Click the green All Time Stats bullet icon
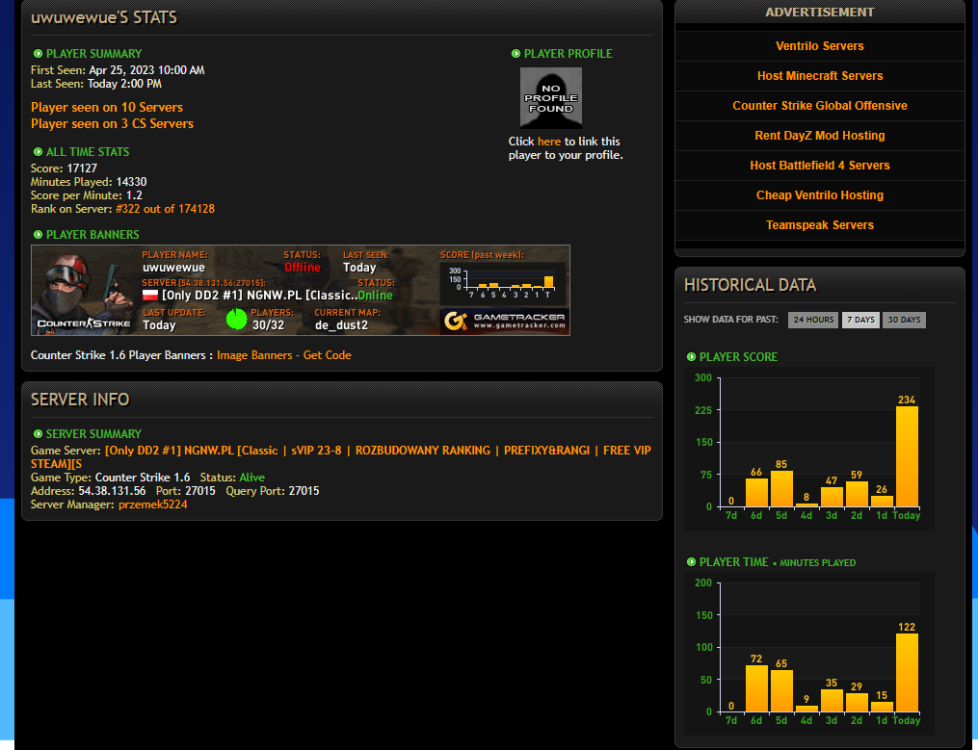Image resolution: width=978 pixels, height=750 pixels. point(37,152)
